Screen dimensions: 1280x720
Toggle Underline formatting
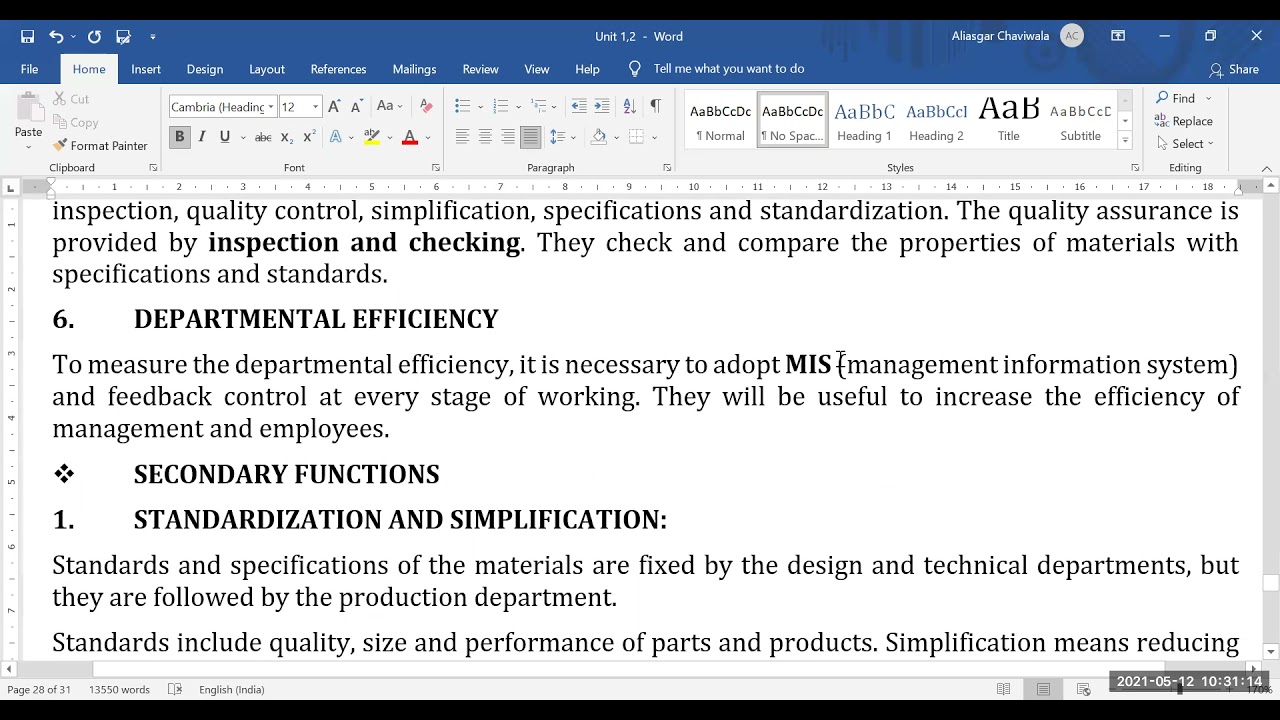click(x=224, y=137)
